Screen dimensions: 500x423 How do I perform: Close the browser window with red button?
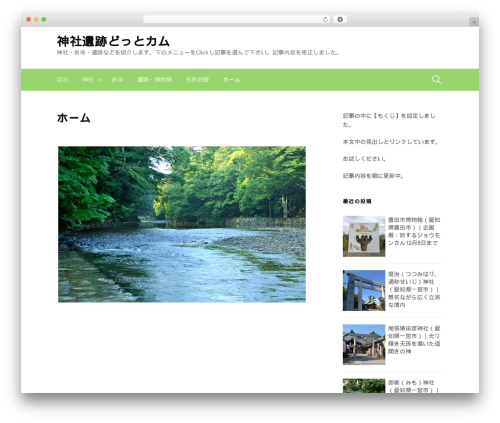29,20
